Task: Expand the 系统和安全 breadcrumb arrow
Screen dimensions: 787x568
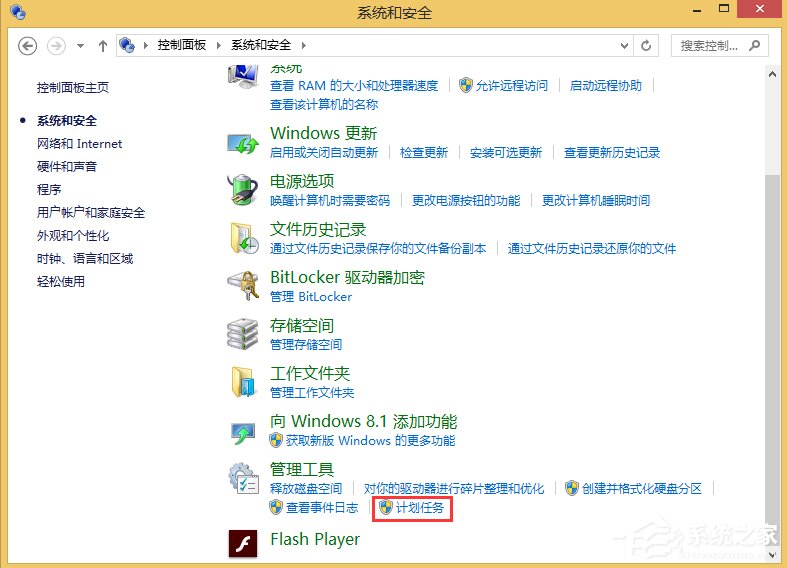Action: (x=303, y=46)
